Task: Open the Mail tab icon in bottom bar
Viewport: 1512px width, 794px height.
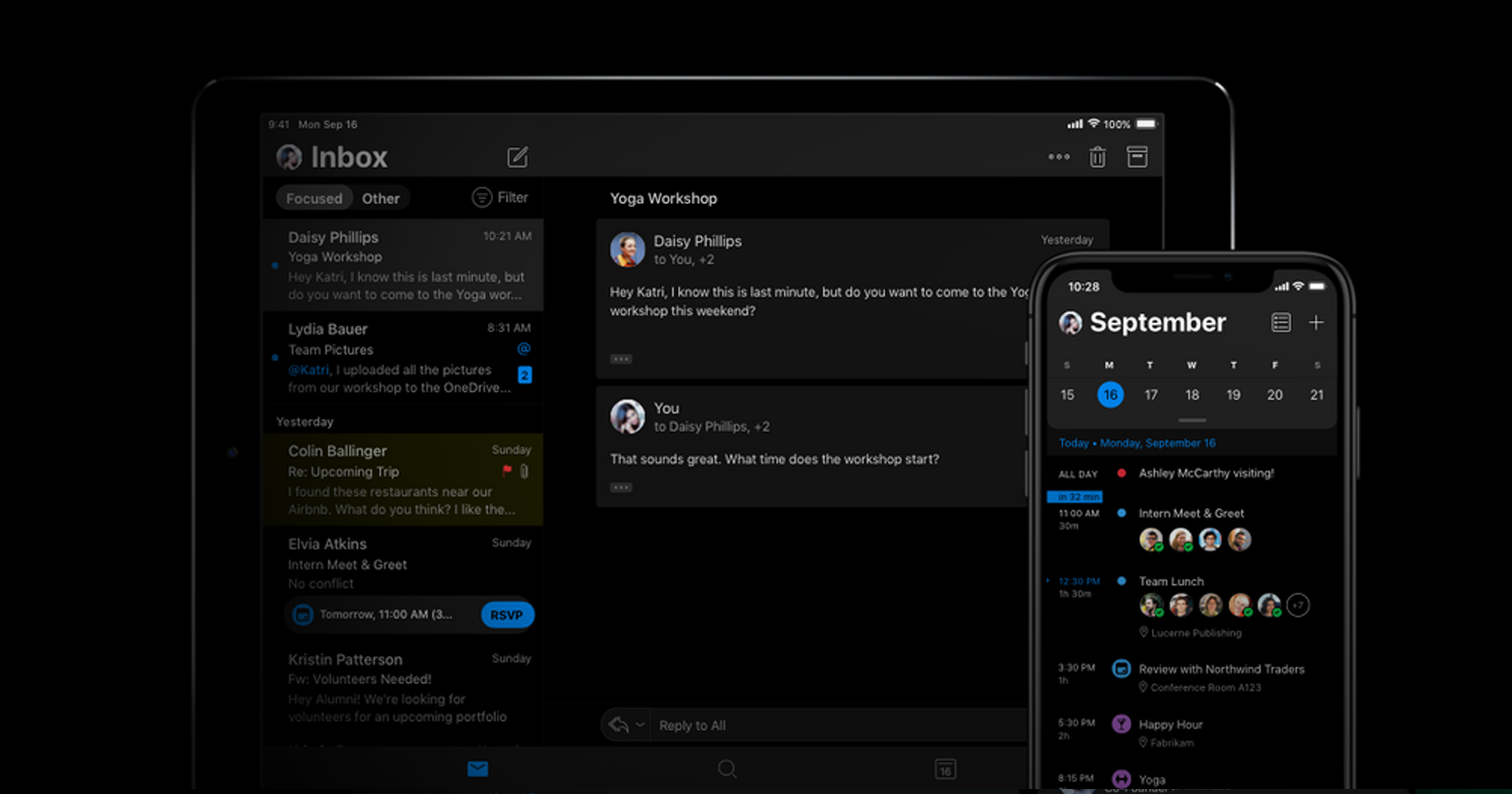Action: pyautogui.click(x=478, y=769)
